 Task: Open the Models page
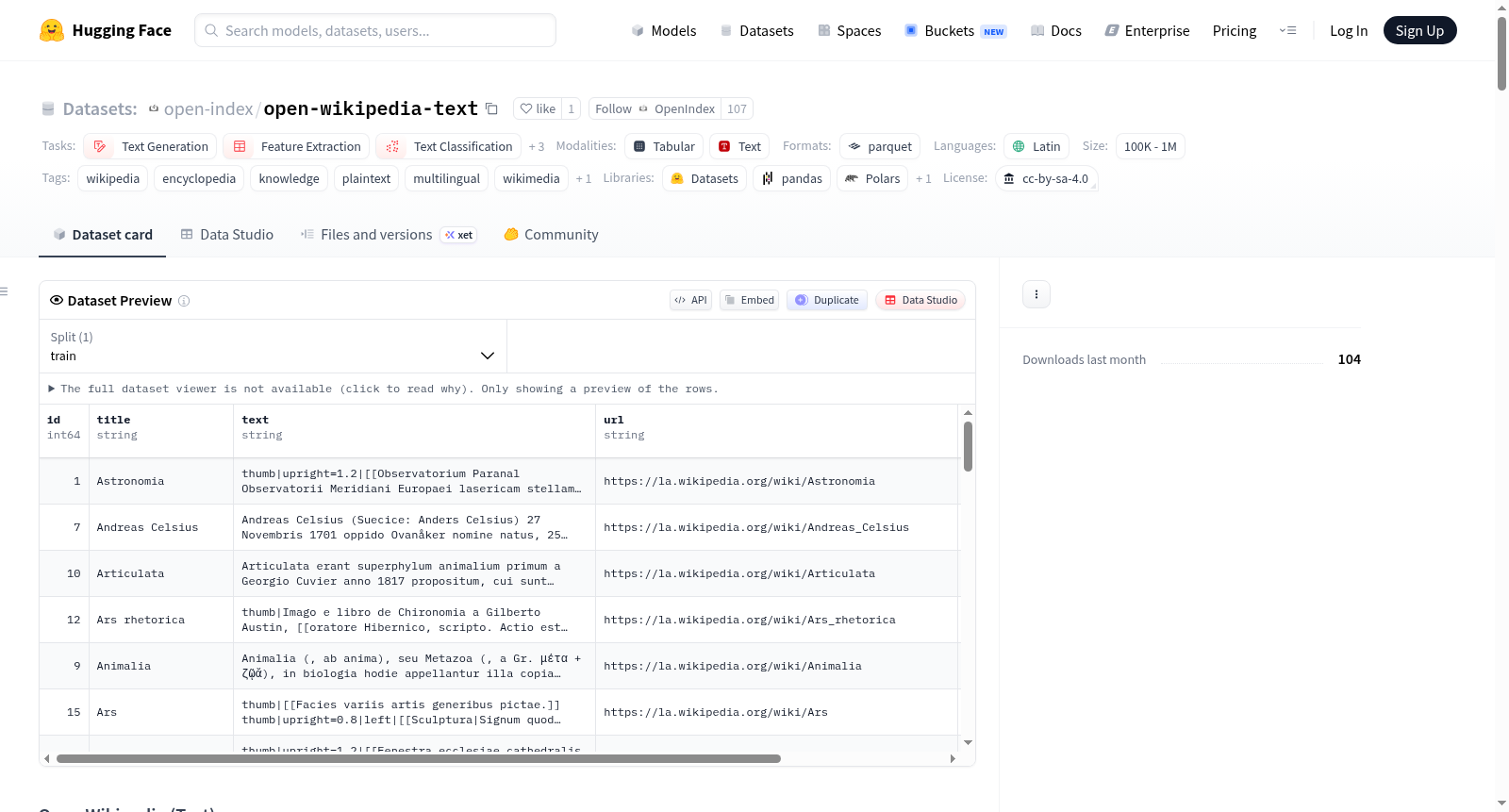(664, 30)
